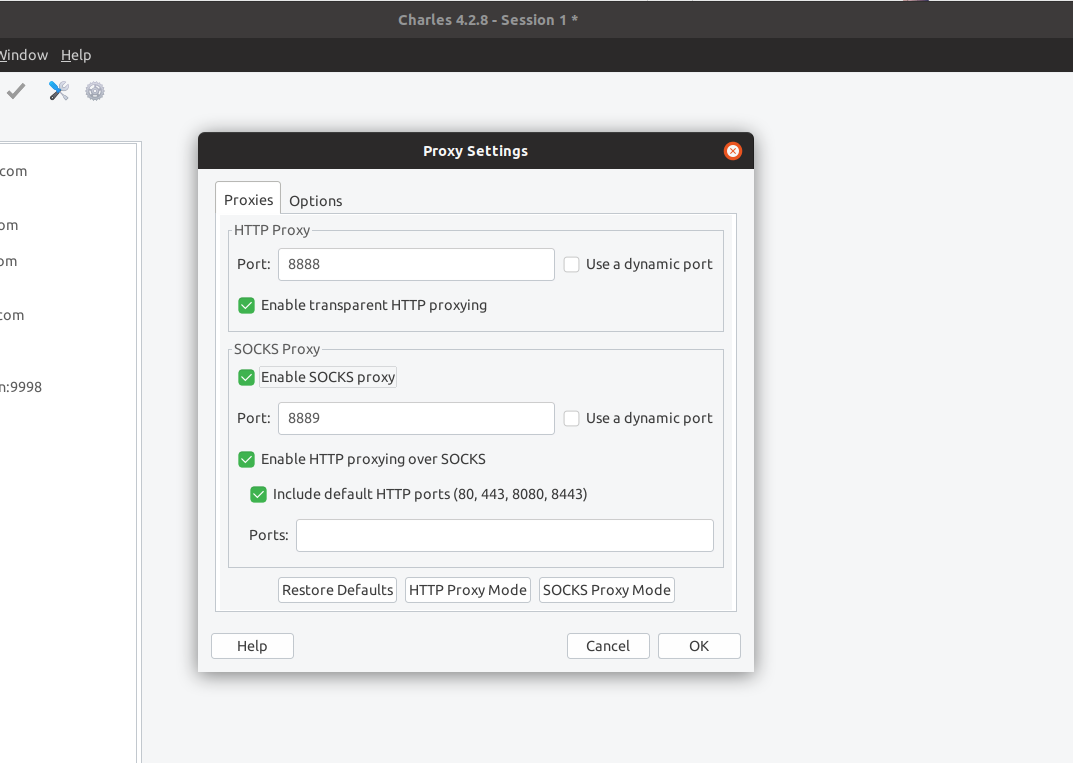The width and height of the screenshot is (1073, 763).
Task: Toggle Enable transparent HTTP proxying
Action: pos(246,305)
